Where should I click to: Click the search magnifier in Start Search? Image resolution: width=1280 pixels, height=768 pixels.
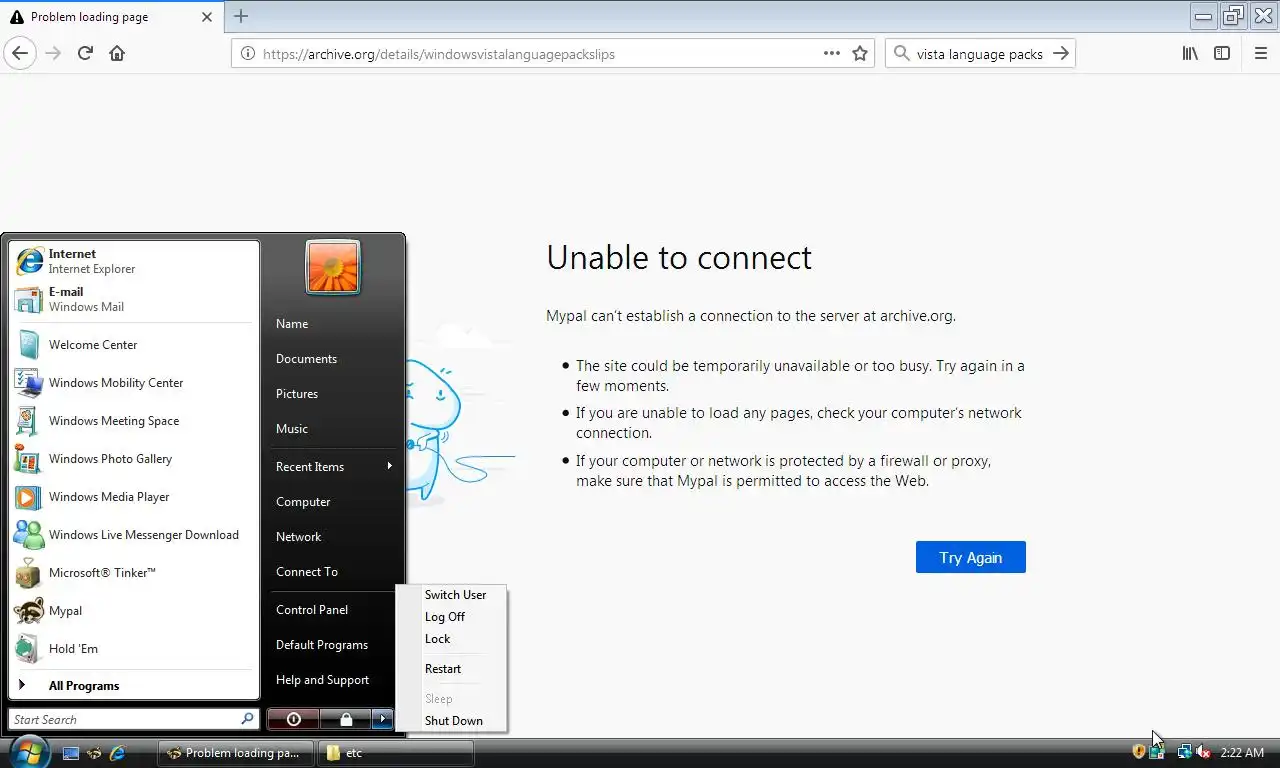(x=247, y=719)
